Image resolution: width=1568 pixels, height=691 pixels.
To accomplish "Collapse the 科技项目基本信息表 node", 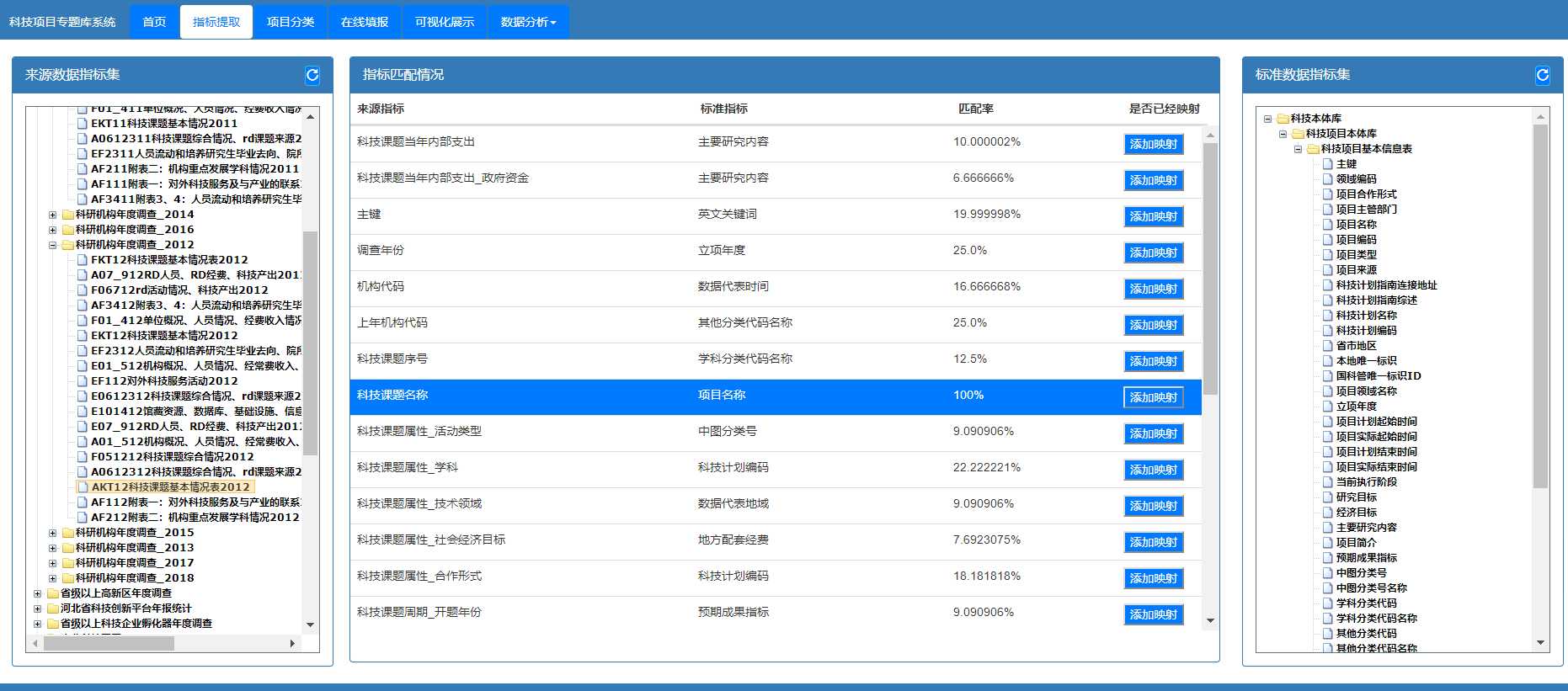I will pyautogui.click(x=1298, y=150).
